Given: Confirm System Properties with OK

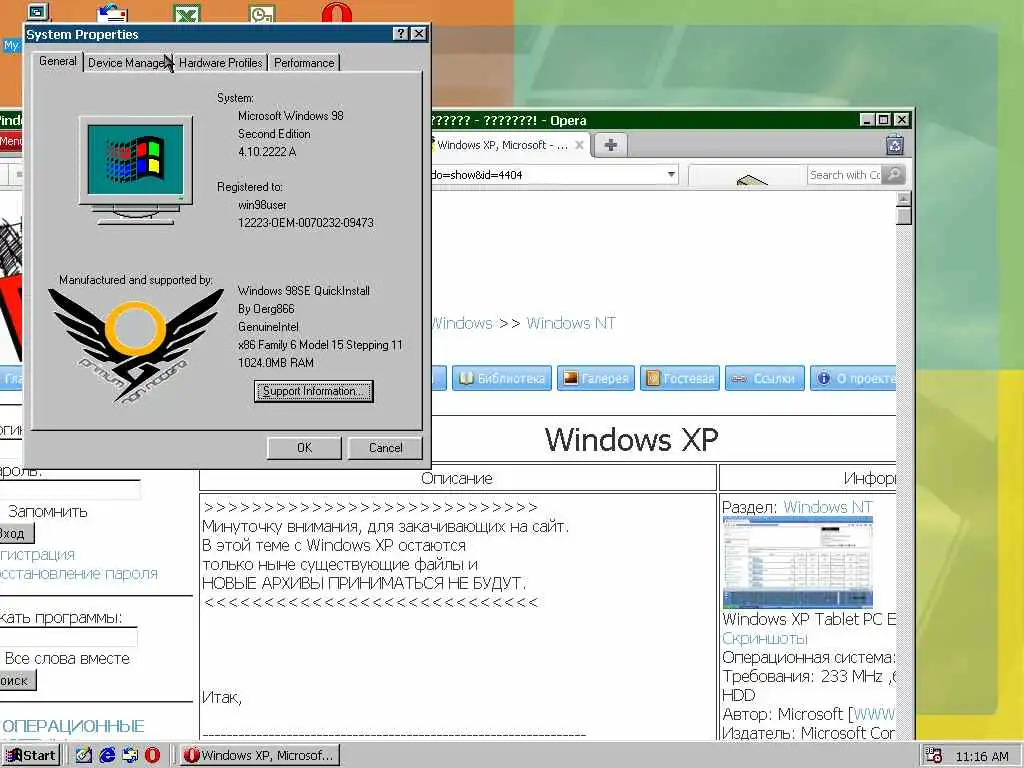Looking at the screenshot, I should 304,448.
